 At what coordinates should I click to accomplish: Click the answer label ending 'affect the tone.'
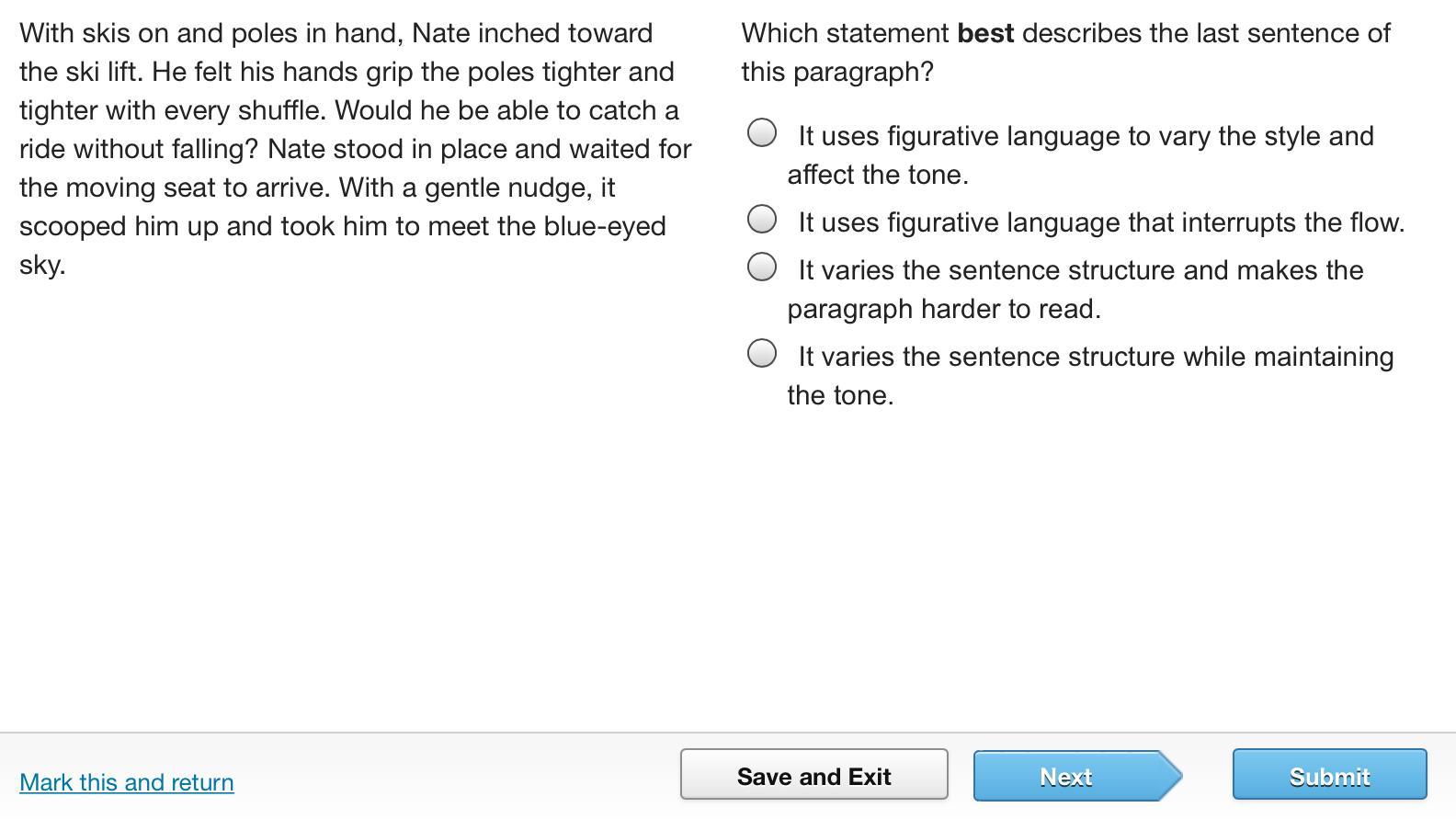(x=878, y=175)
